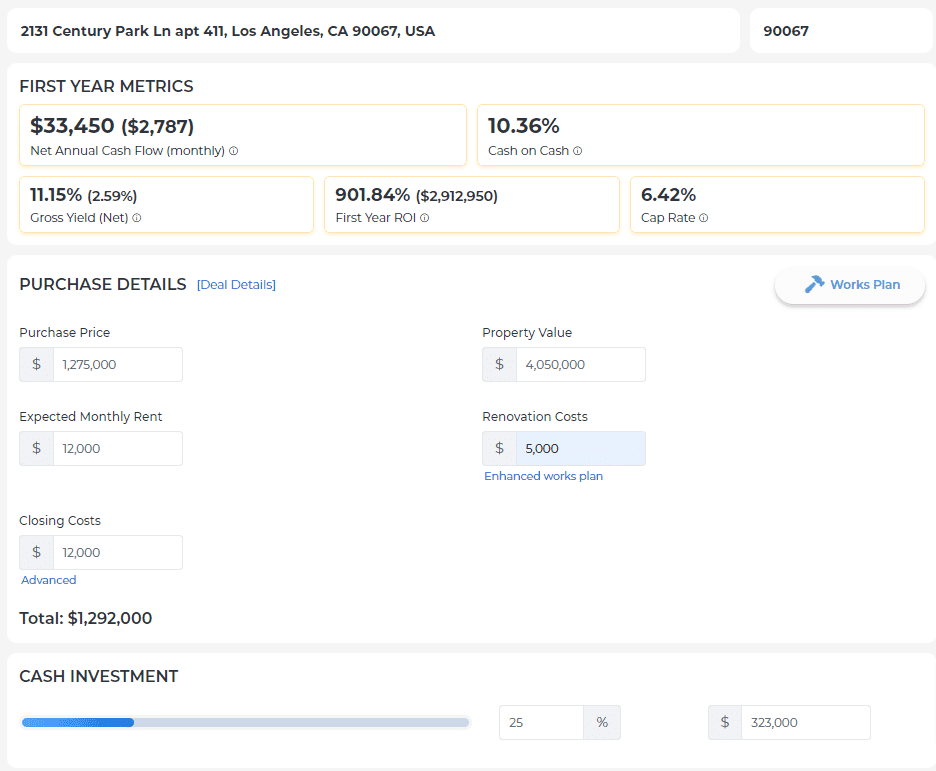Click the percent sign addon in Cash Investment
Screen dimensions: 936x771
tap(602, 723)
